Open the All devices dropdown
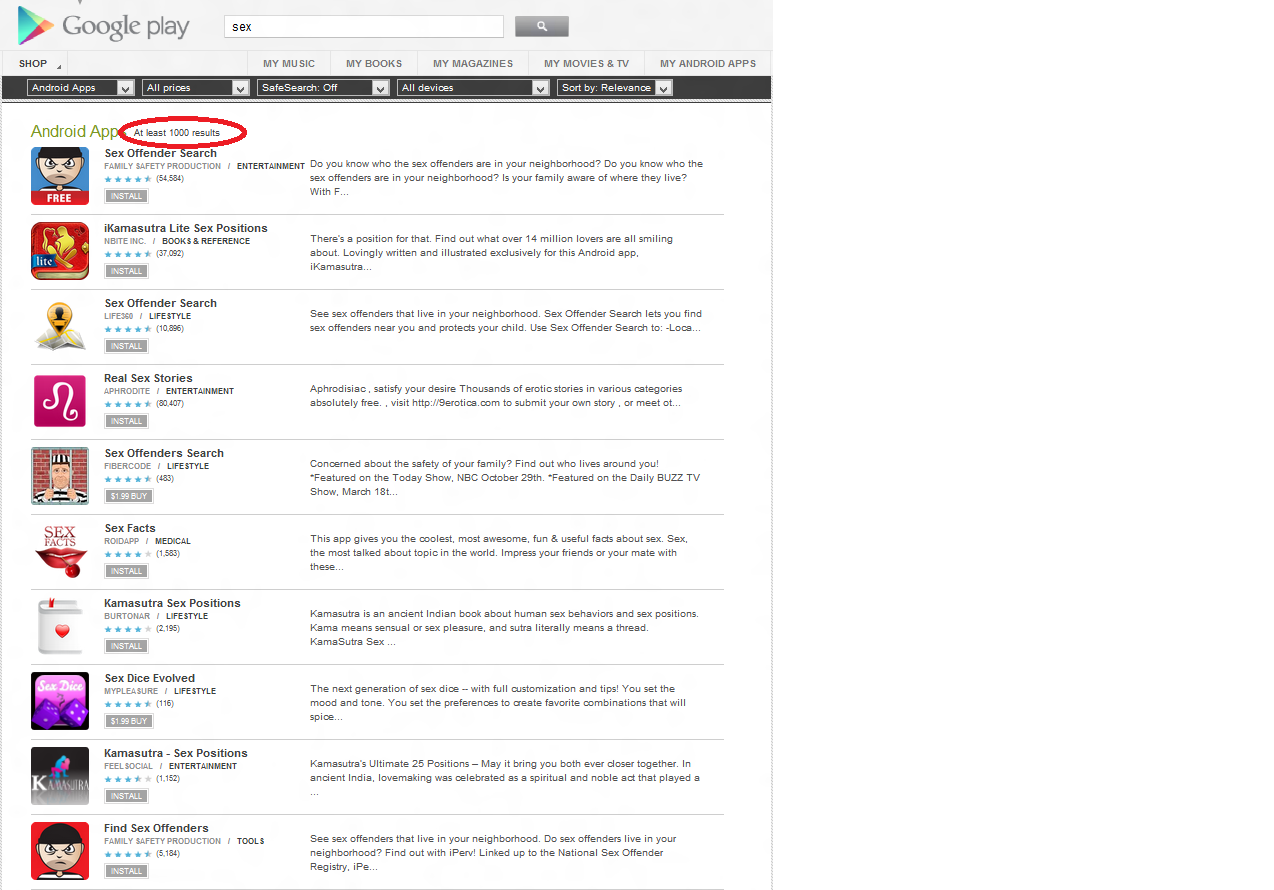 click(473, 88)
